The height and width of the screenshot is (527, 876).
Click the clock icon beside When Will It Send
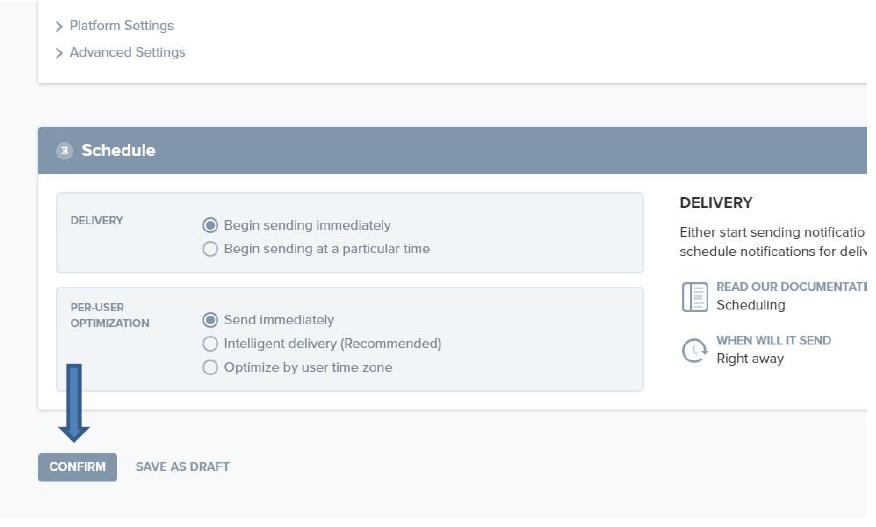694,350
